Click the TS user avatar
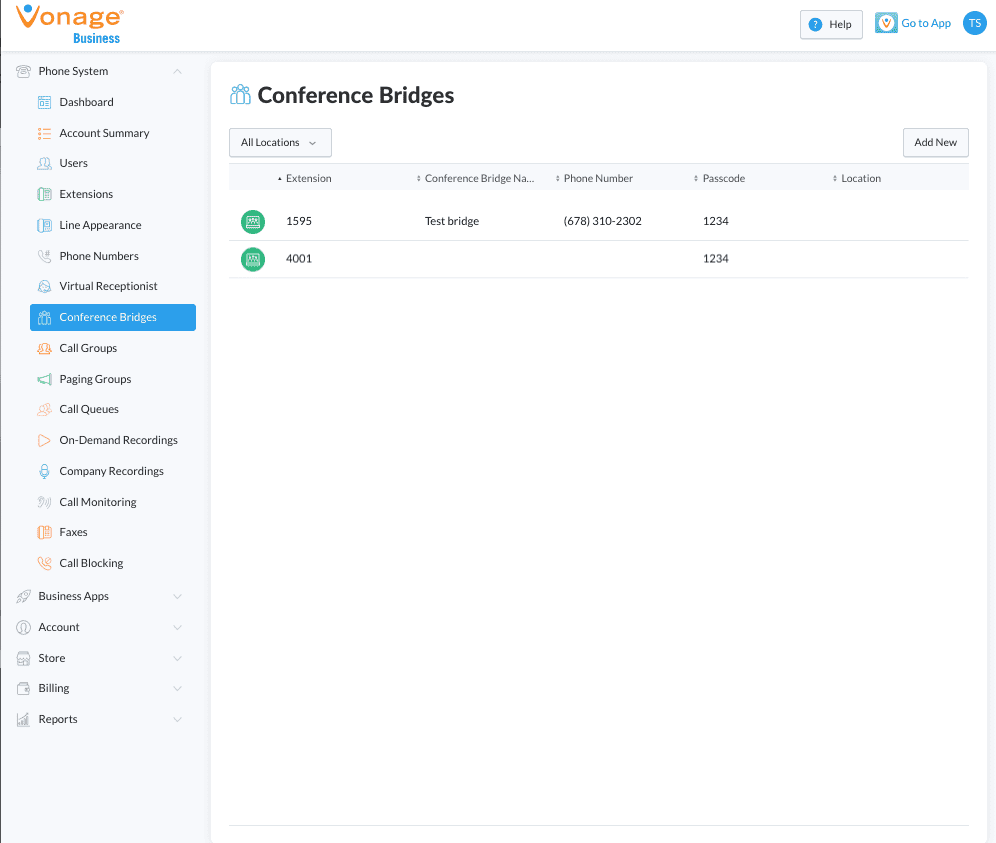Screen dimensions: 996x843 coord(973,24)
